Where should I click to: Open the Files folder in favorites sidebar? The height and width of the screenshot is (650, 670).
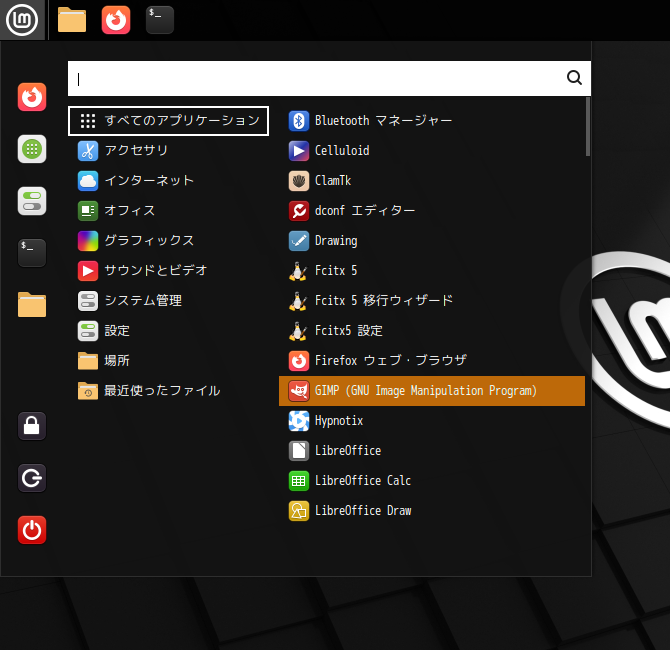32,305
